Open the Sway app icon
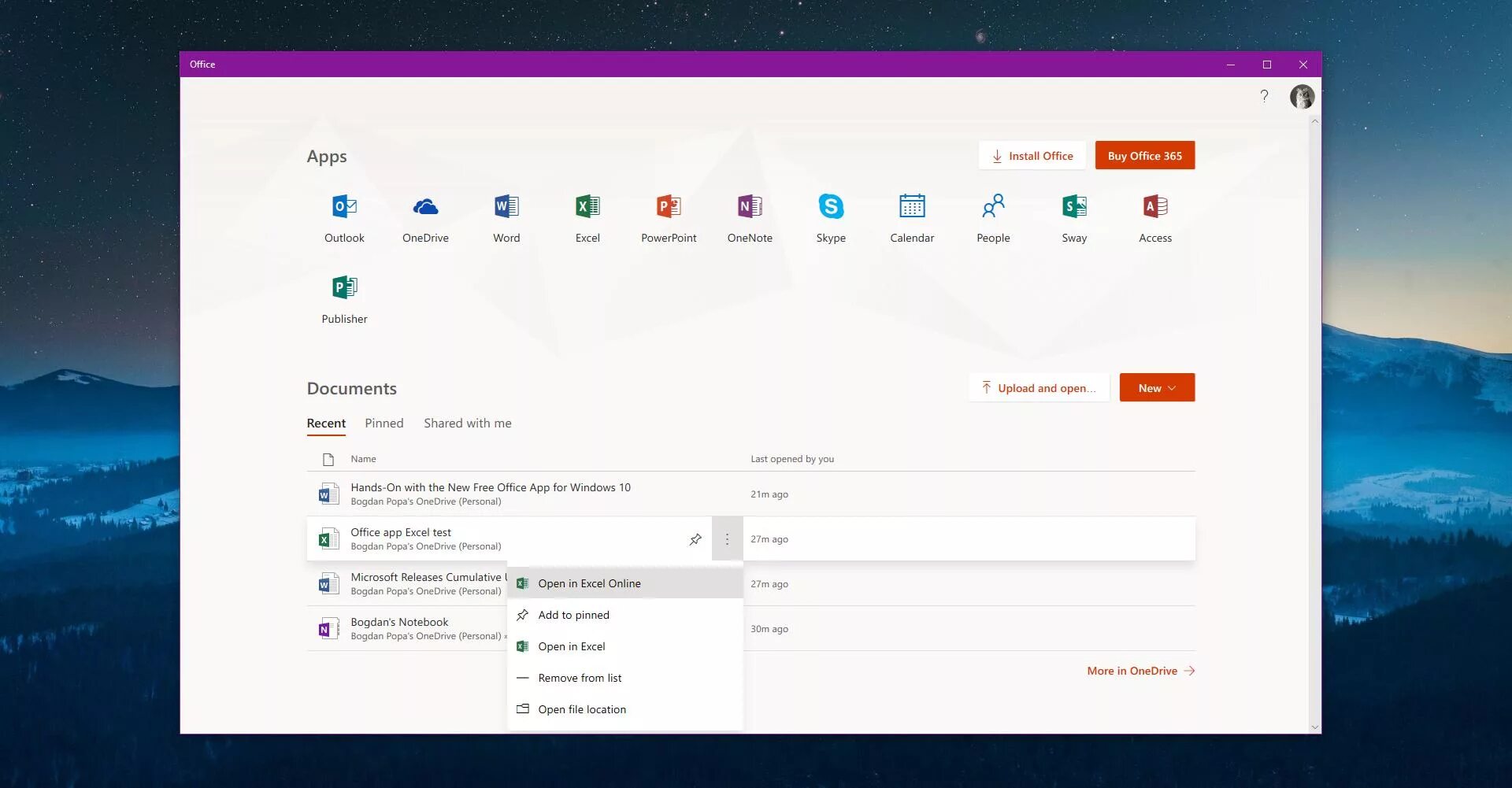1512x788 pixels. (x=1074, y=207)
